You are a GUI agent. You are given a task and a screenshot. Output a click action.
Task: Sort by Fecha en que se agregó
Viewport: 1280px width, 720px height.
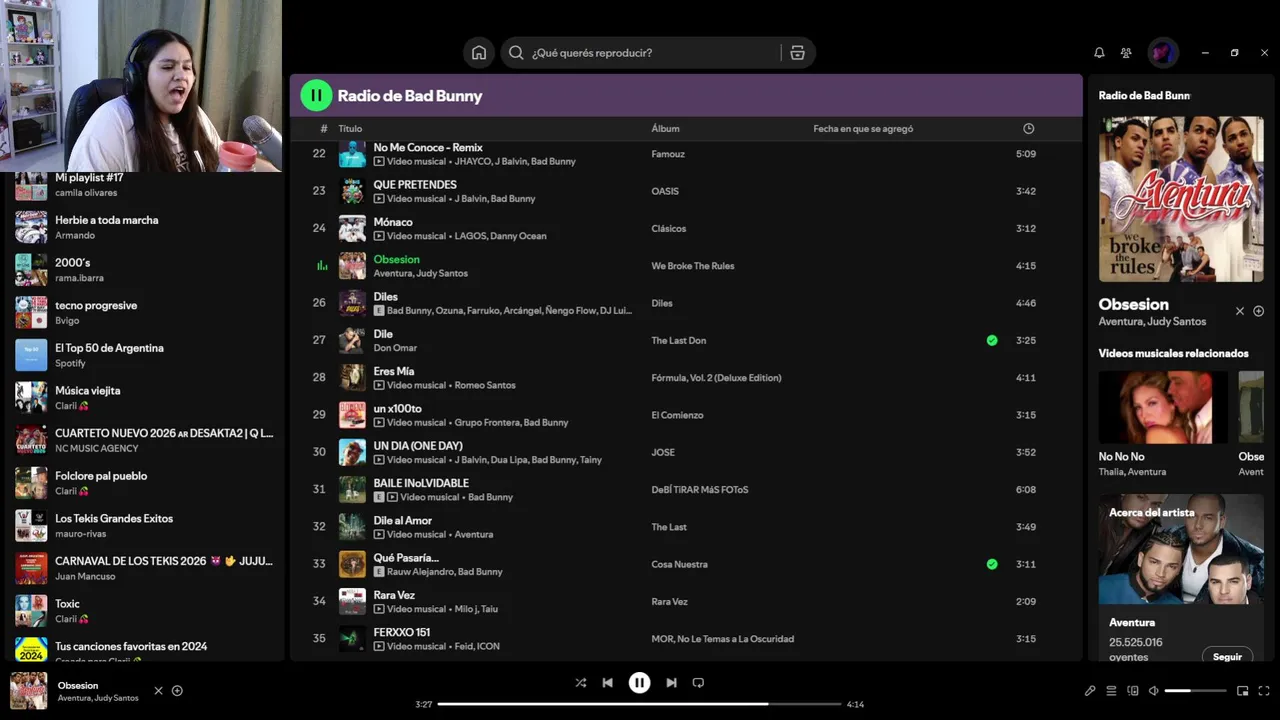pos(863,129)
